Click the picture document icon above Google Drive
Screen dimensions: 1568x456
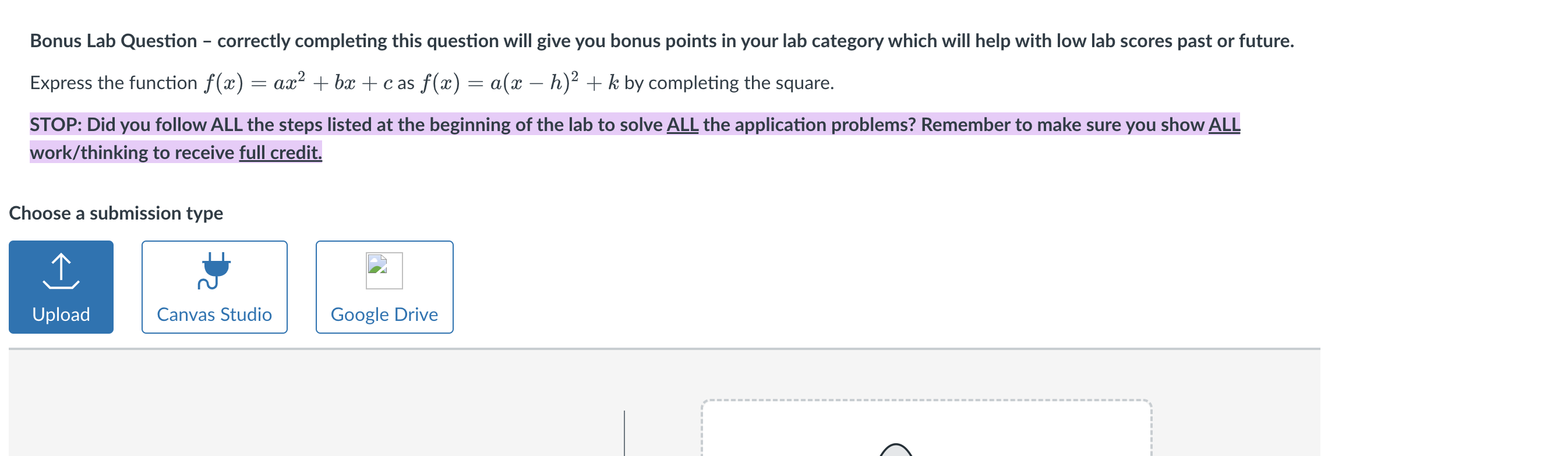coord(384,271)
